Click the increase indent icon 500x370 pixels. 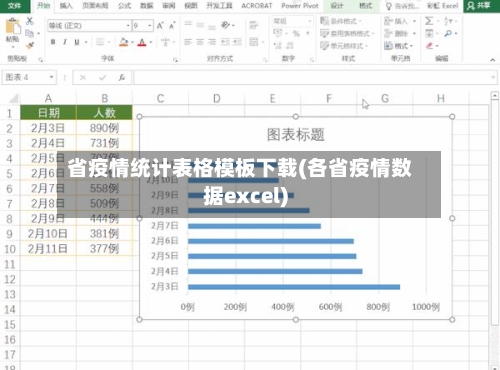coord(237,42)
